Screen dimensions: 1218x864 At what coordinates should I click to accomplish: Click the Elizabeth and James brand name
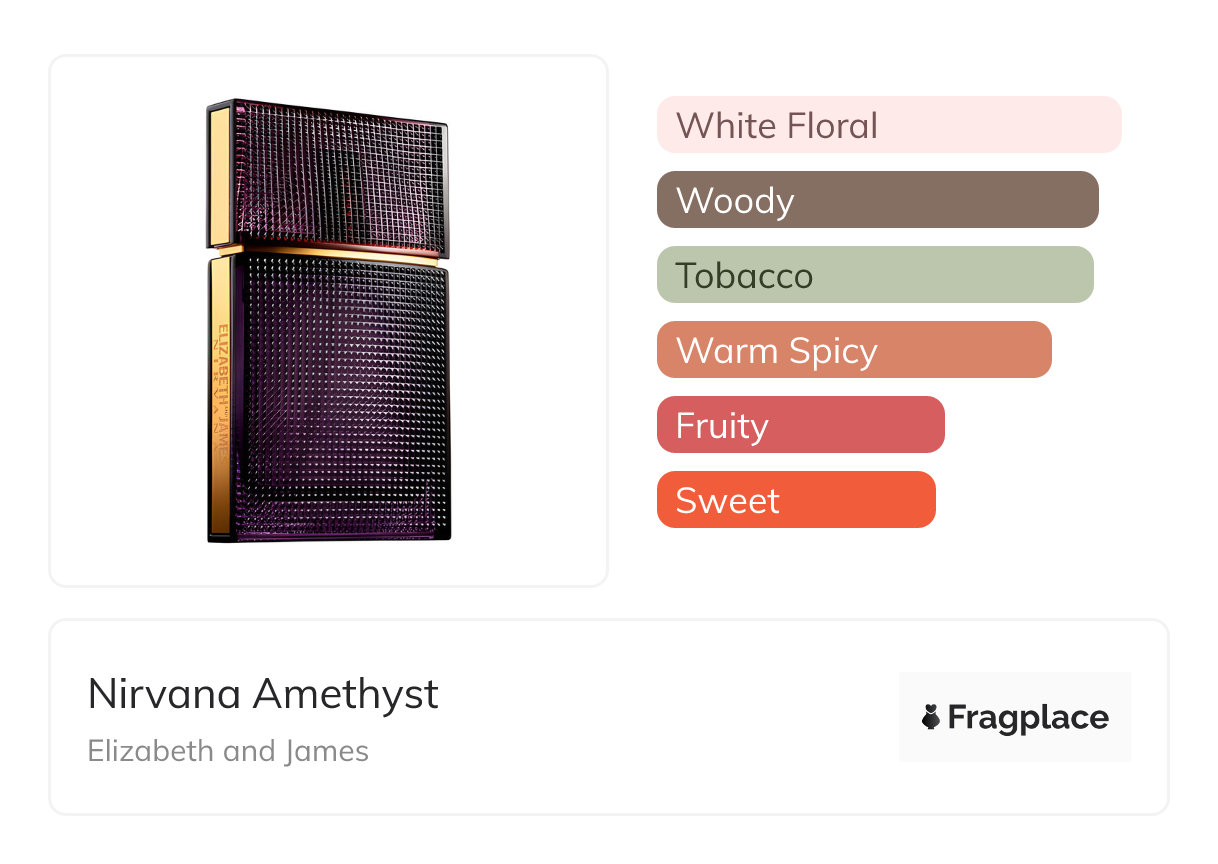coord(228,751)
